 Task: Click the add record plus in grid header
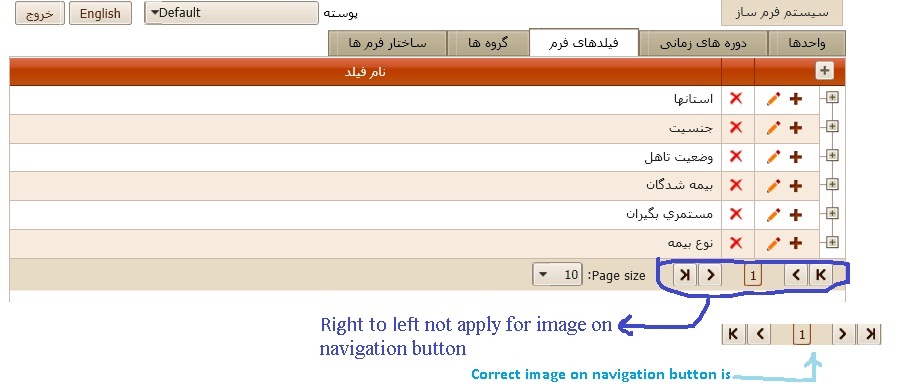(824, 71)
